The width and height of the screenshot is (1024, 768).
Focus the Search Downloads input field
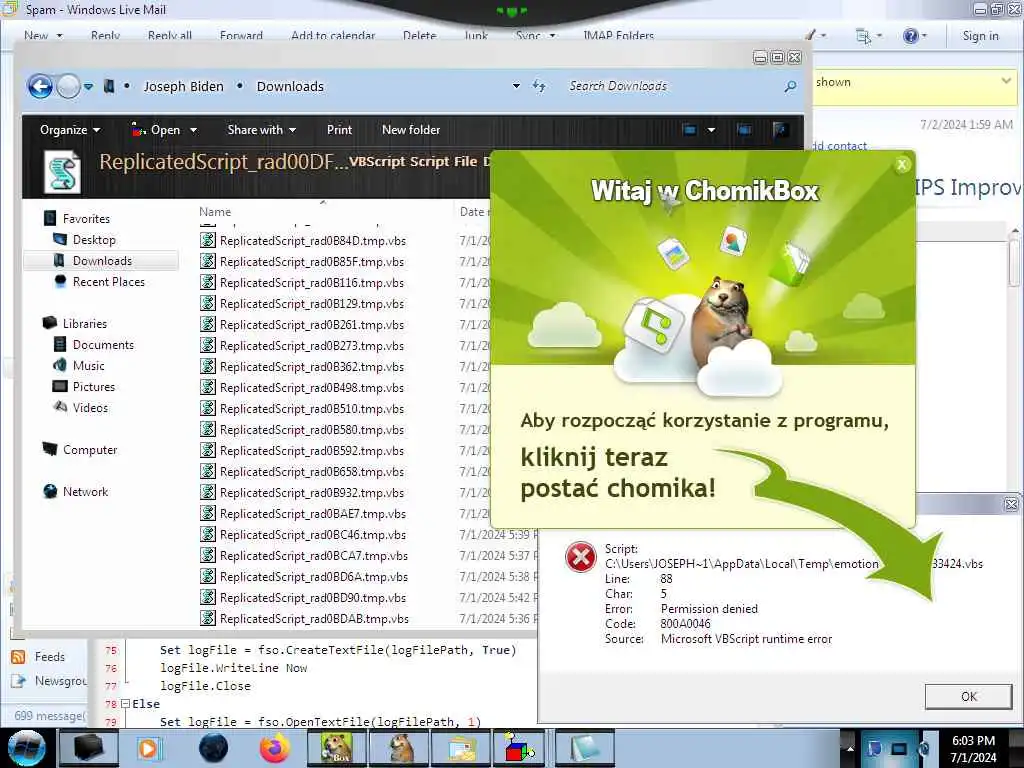pos(673,86)
